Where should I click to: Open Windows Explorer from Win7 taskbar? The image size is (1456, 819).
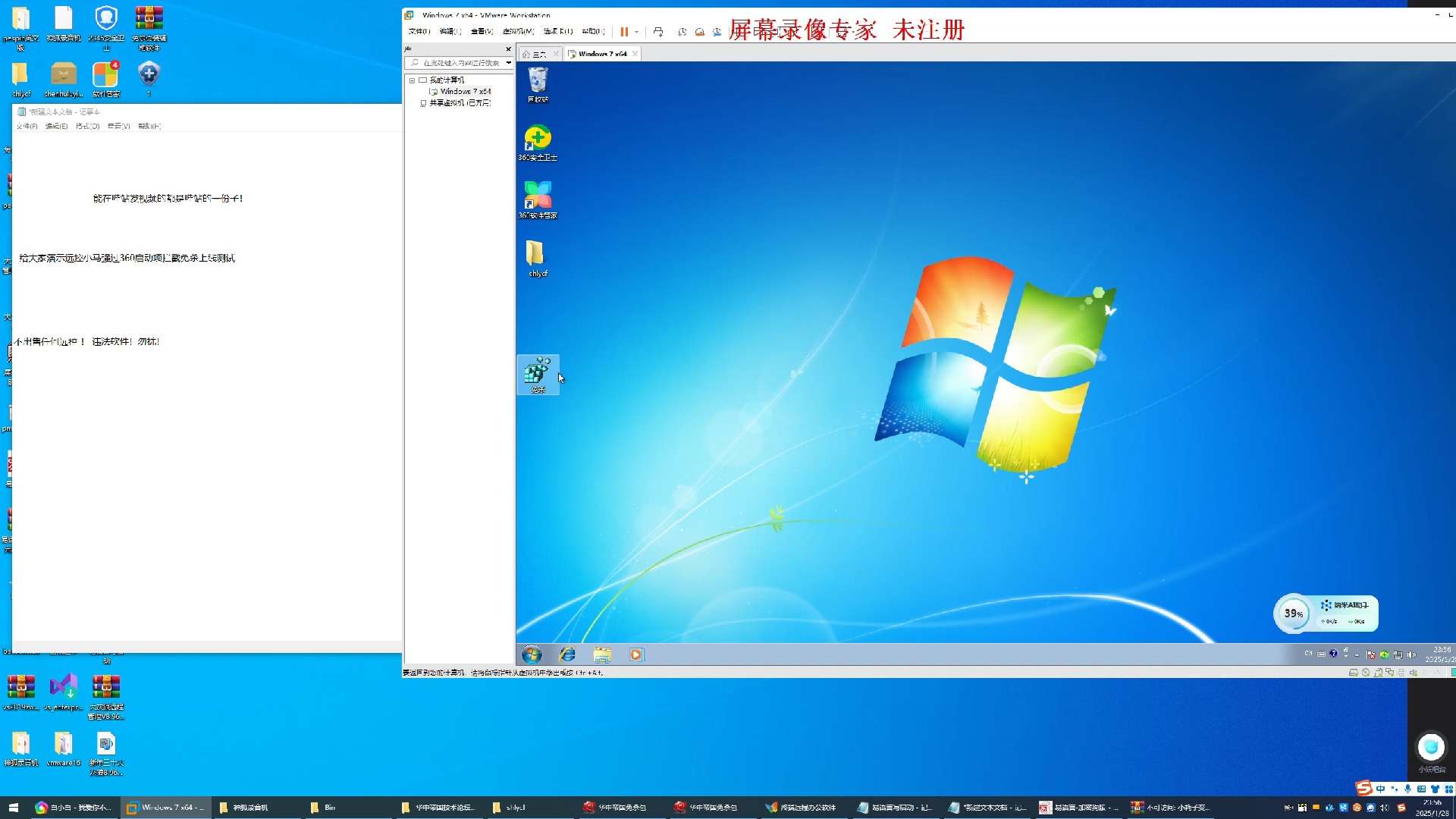tap(602, 654)
